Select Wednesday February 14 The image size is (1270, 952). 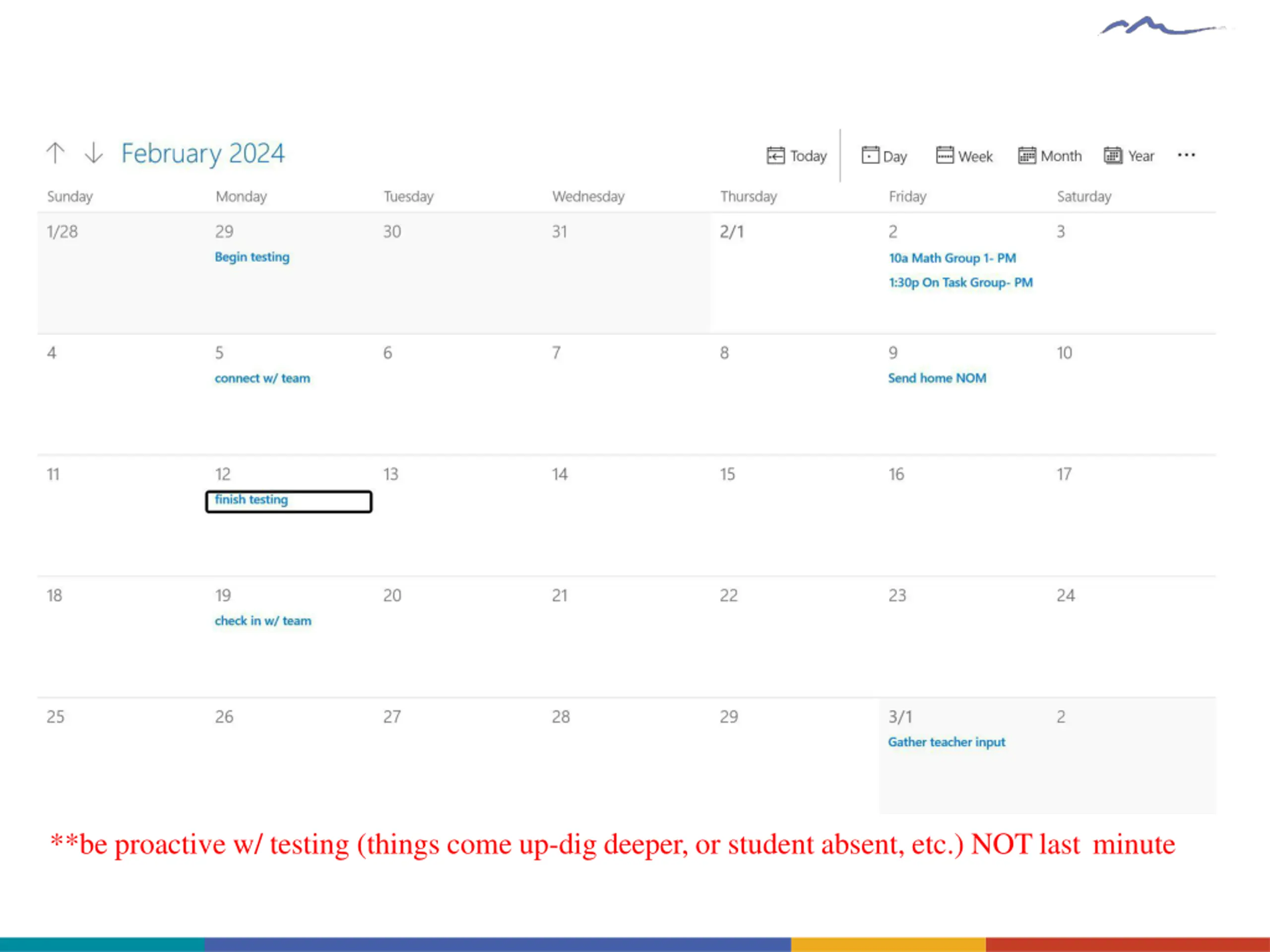point(560,475)
